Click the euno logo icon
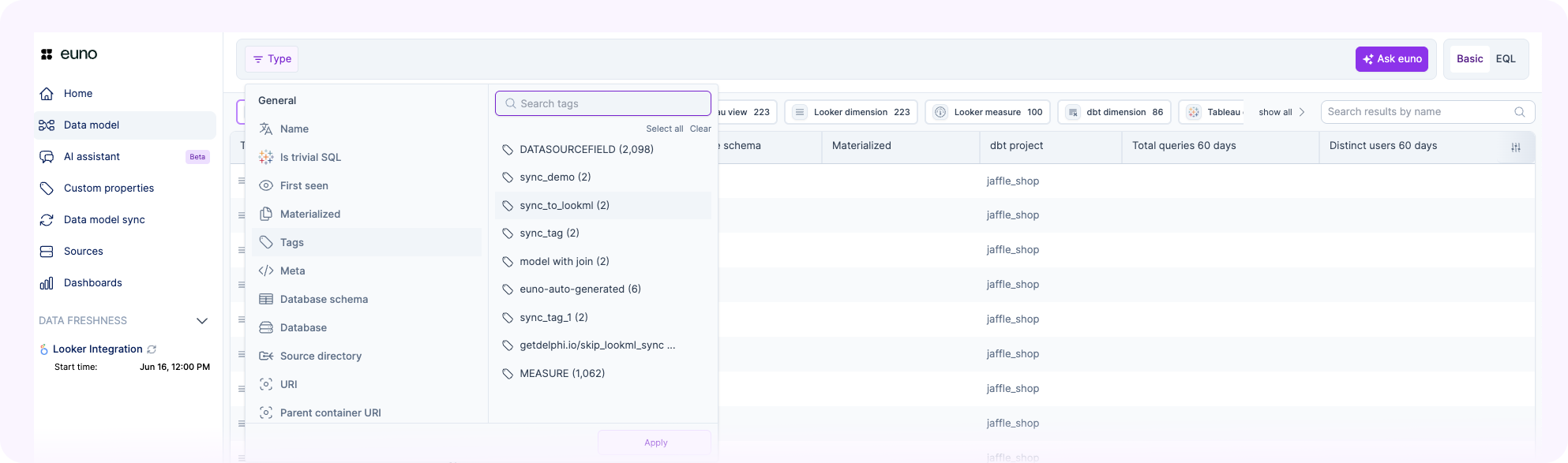Image resolution: width=1568 pixels, height=463 pixels. 47,54
